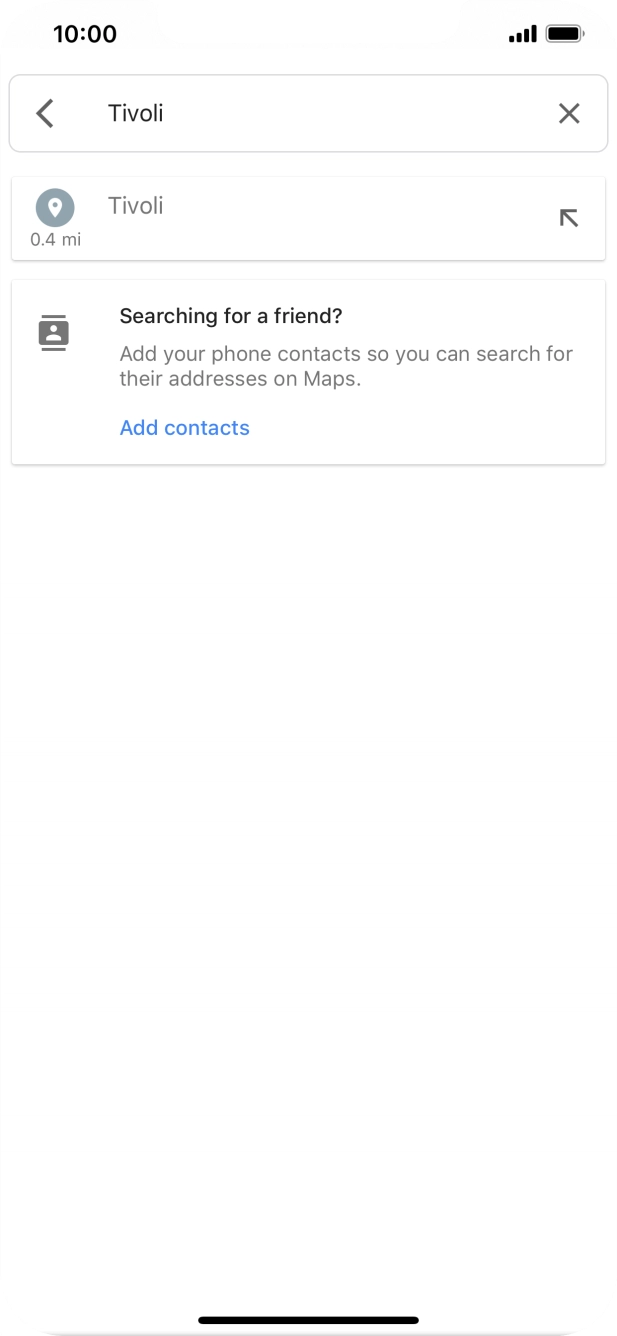
Task: Tap the battery indicator in status bar
Action: pos(566,34)
